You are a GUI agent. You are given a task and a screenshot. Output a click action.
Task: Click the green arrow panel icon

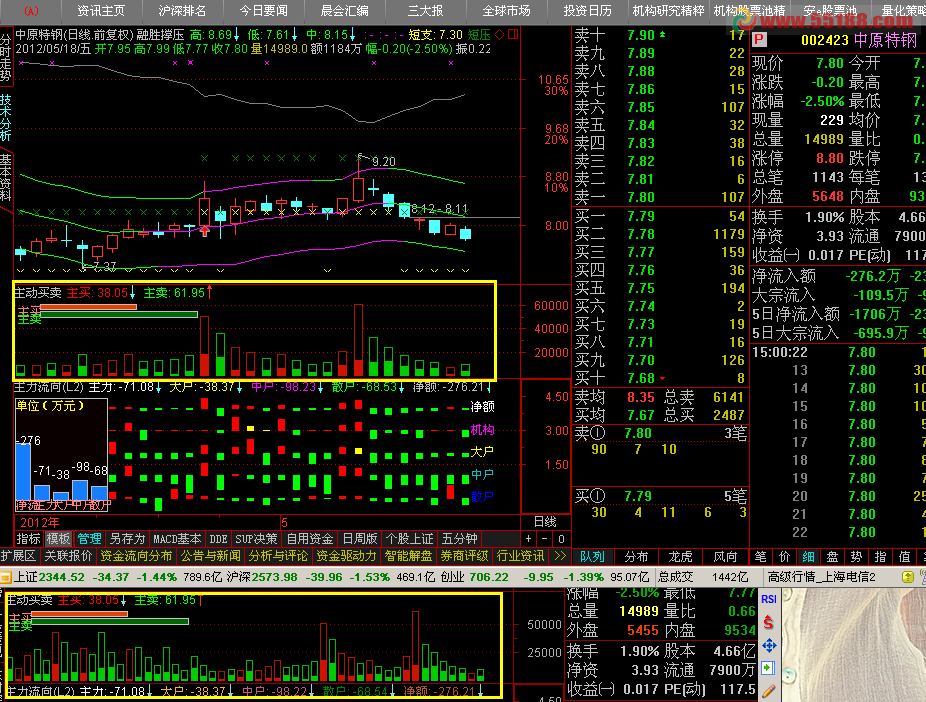(768, 668)
